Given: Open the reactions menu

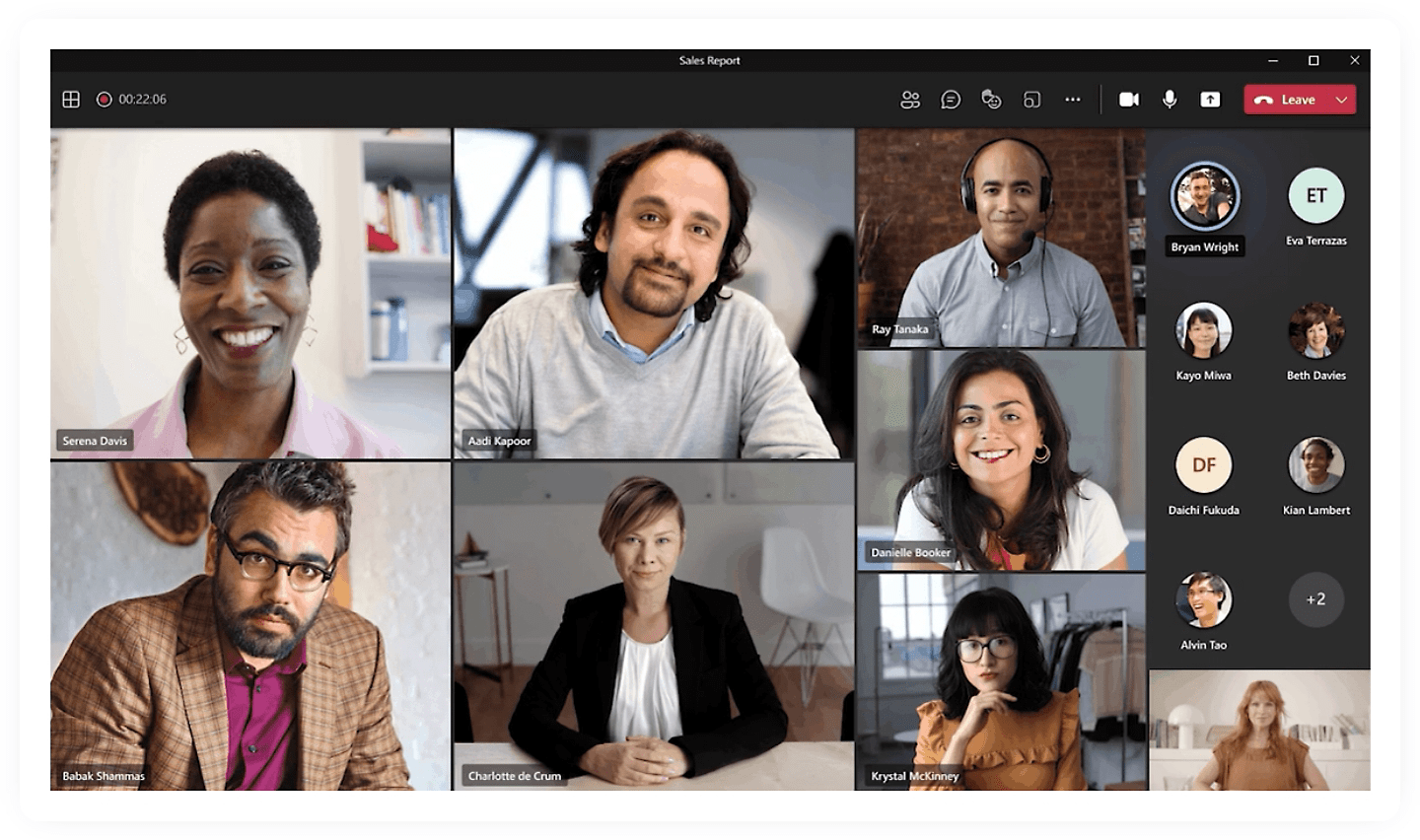Looking at the screenshot, I should point(991,100).
